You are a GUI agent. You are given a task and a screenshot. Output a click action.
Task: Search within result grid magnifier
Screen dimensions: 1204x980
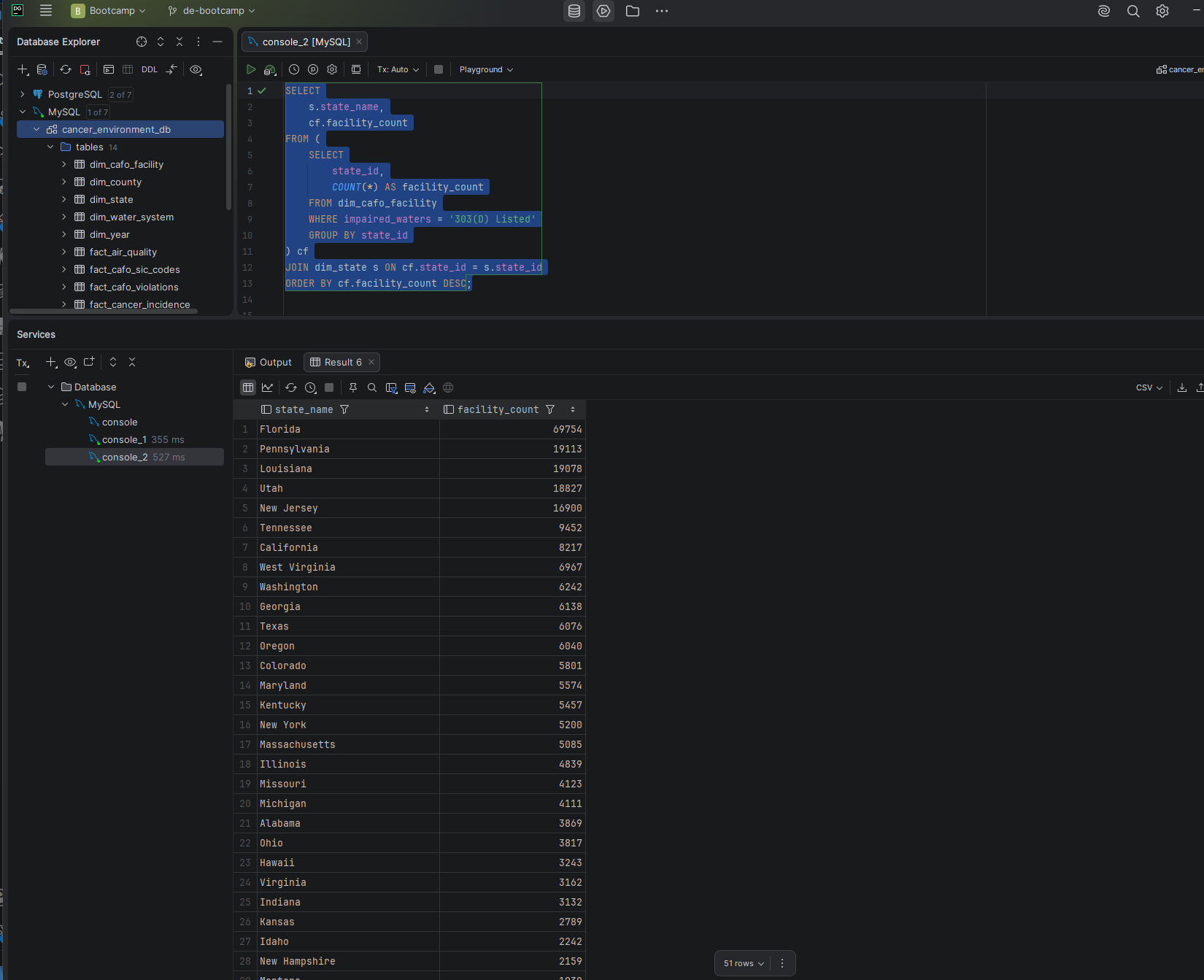click(x=372, y=387)
